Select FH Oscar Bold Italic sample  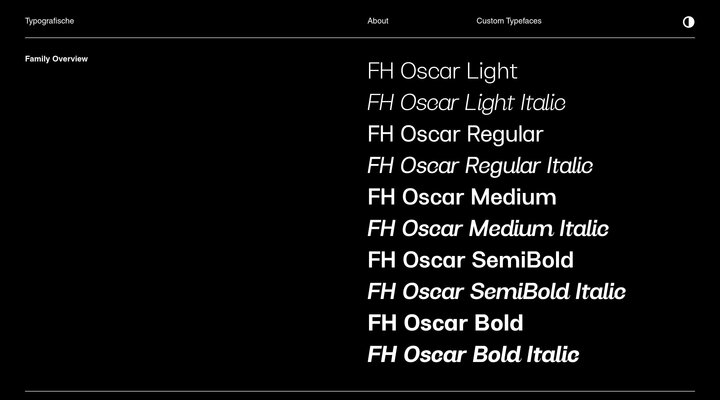tap(473, 354)
